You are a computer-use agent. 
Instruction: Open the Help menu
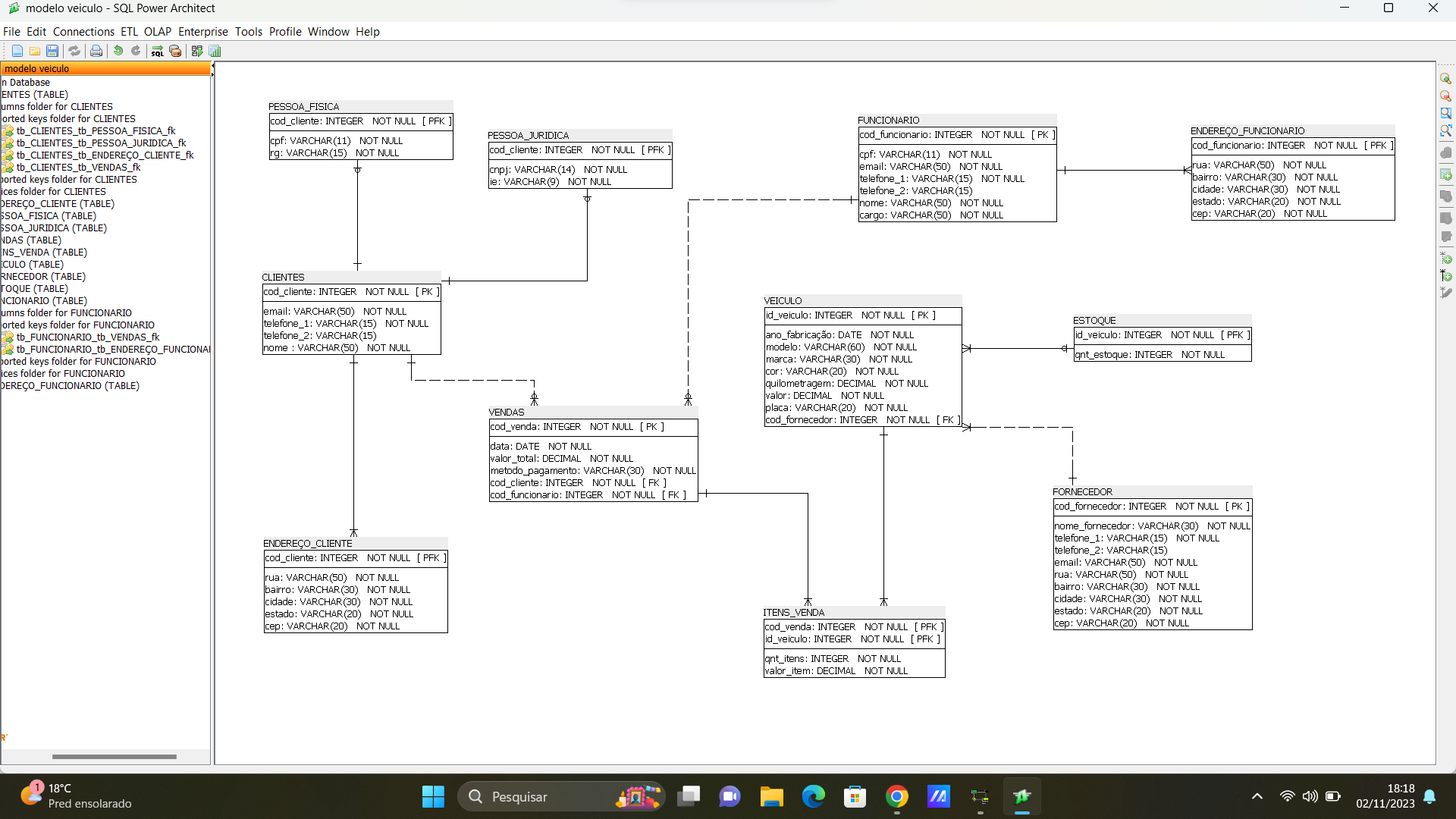368,32
